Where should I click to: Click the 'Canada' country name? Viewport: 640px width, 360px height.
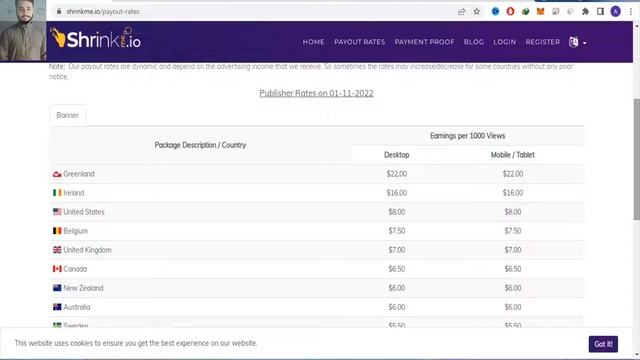(x=75, y=269)
